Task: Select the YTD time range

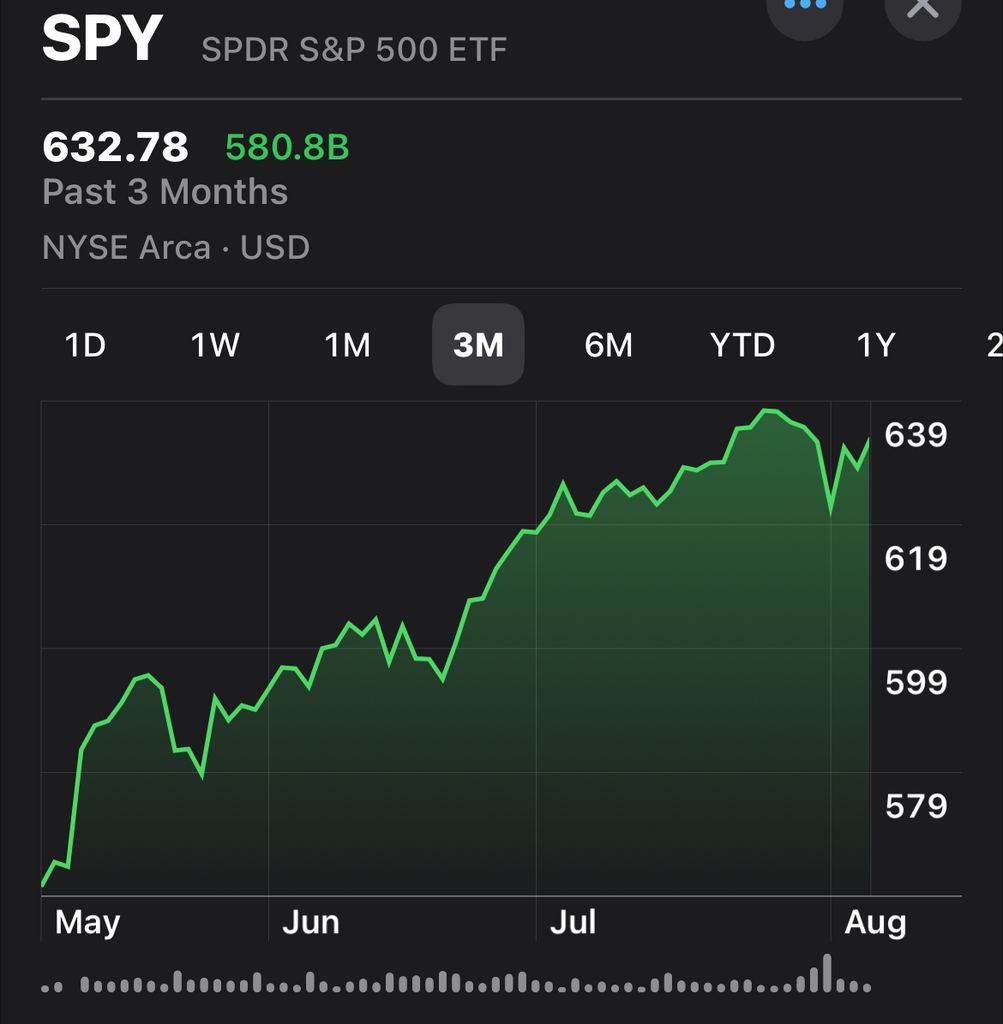Action: (x=742, y=345)
